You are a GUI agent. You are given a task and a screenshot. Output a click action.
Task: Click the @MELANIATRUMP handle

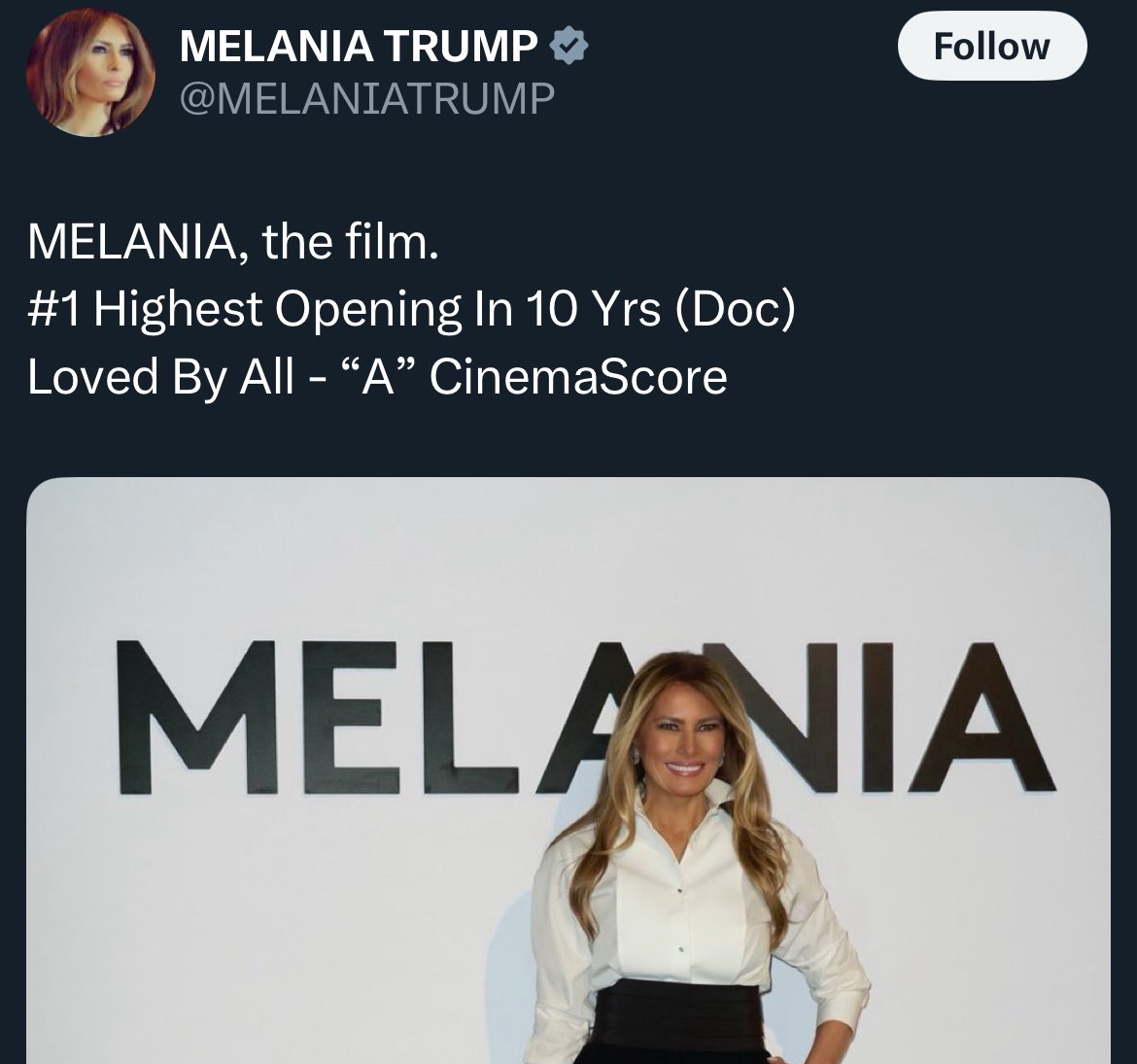(367, 98)
